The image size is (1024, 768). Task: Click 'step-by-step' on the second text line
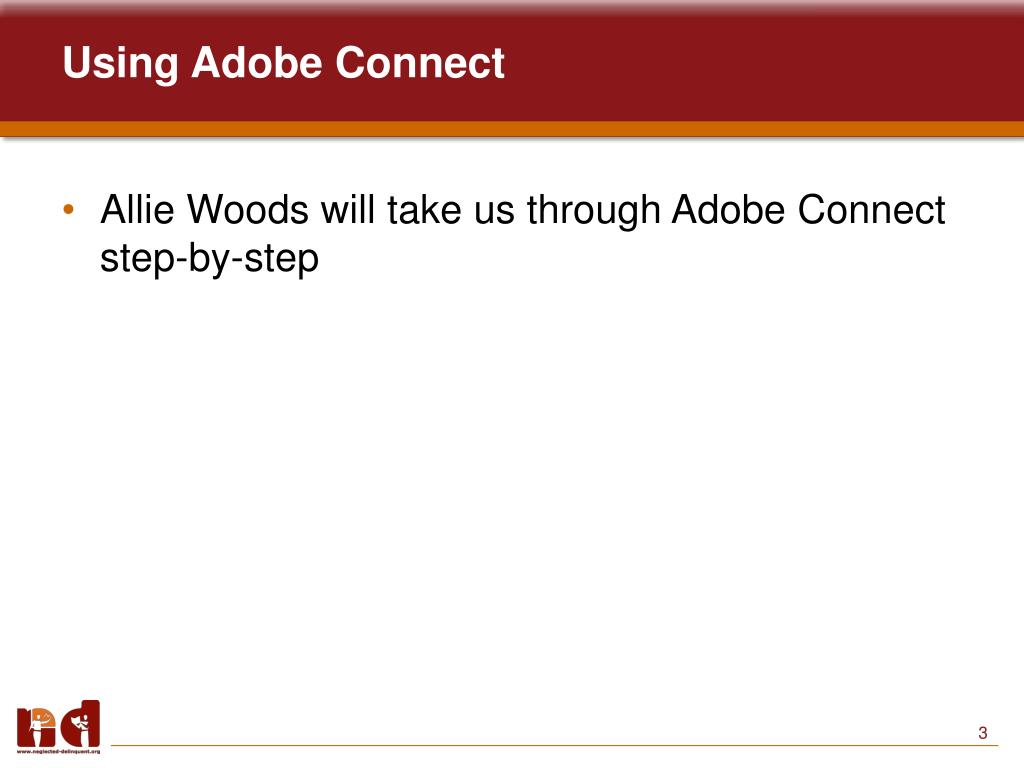[209, 259]
